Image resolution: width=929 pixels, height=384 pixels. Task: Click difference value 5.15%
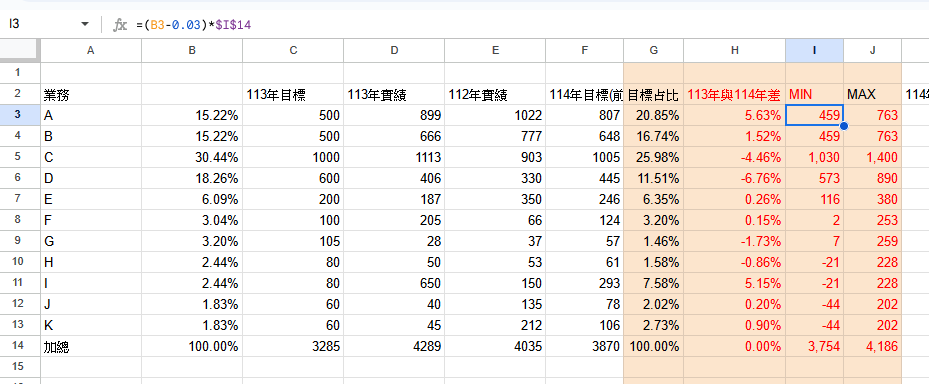point(735,283)
